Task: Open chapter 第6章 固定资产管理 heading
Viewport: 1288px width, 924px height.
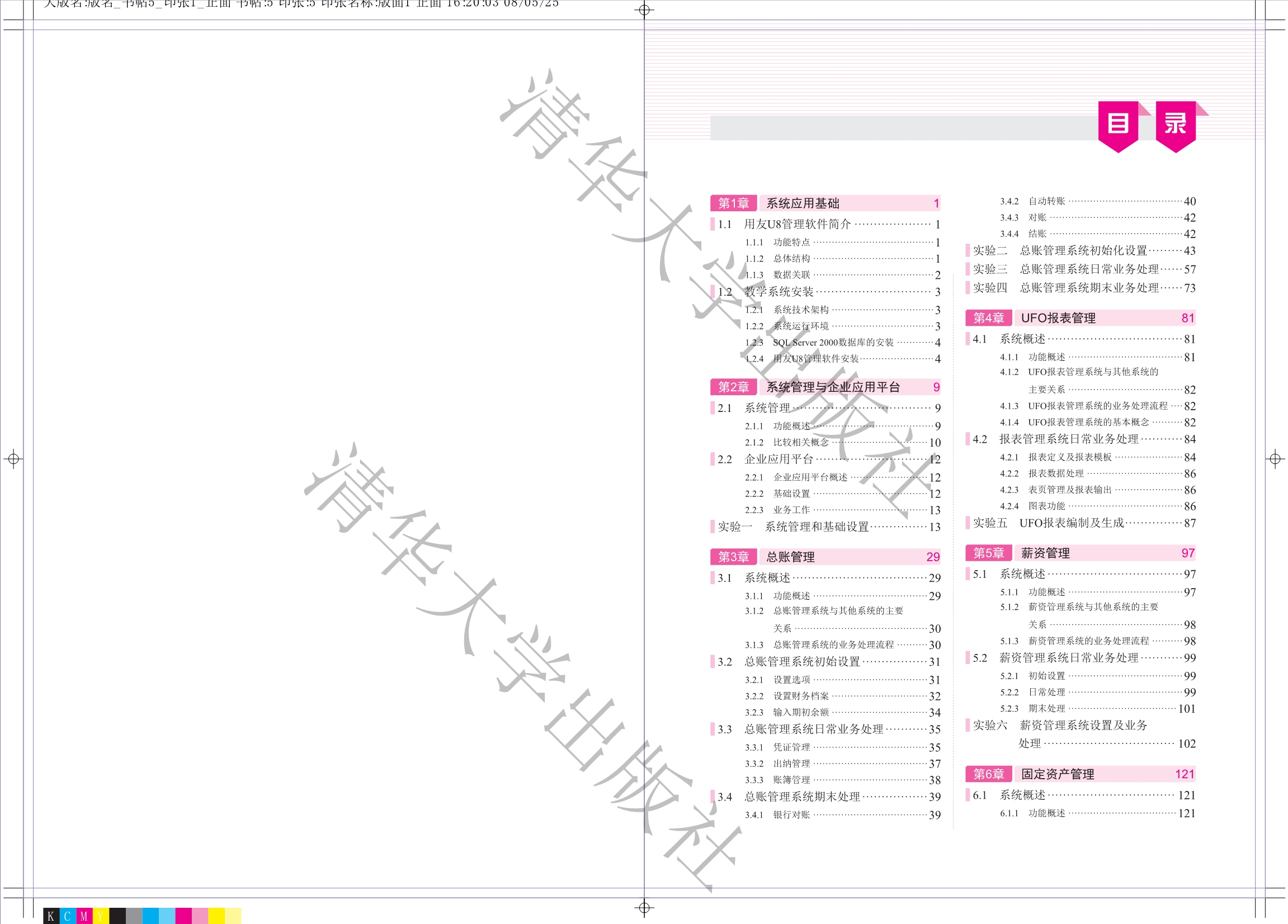Action: pyautogui.click(x=1057, y=774)
